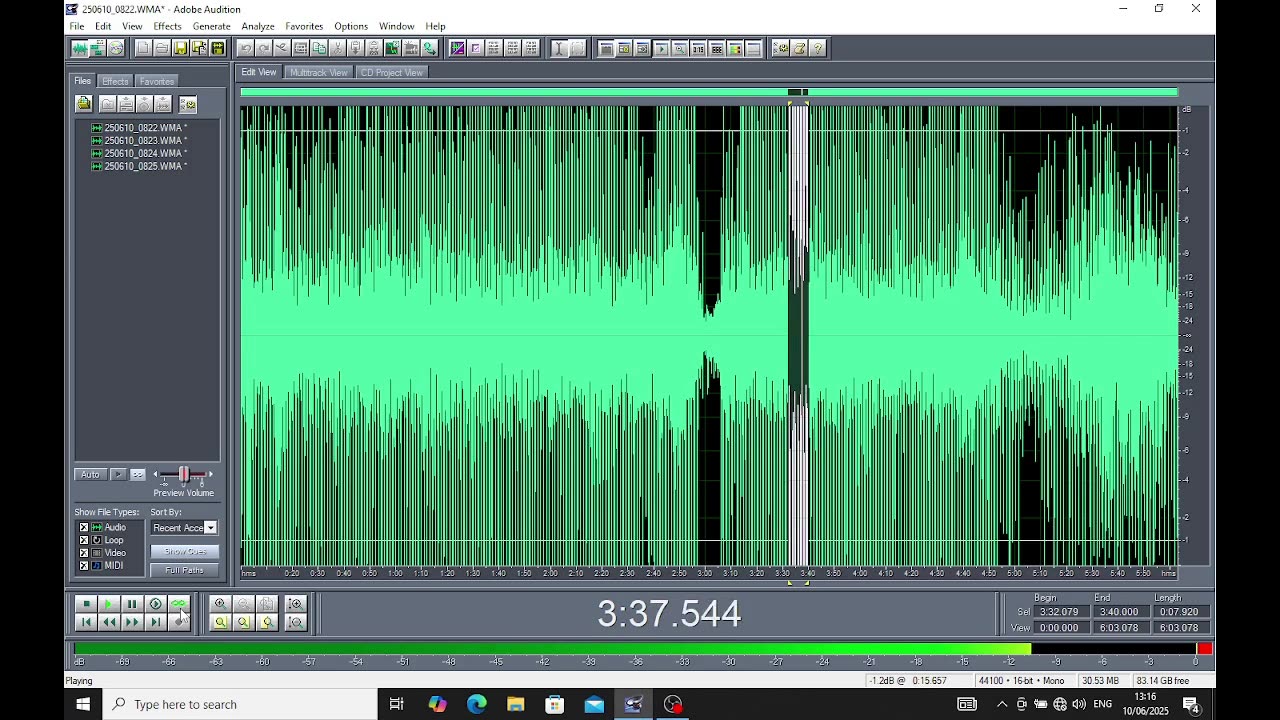Screen dimensions: 1280x720
Task: Open the Effects menu
Action: (x=168, y=26)
